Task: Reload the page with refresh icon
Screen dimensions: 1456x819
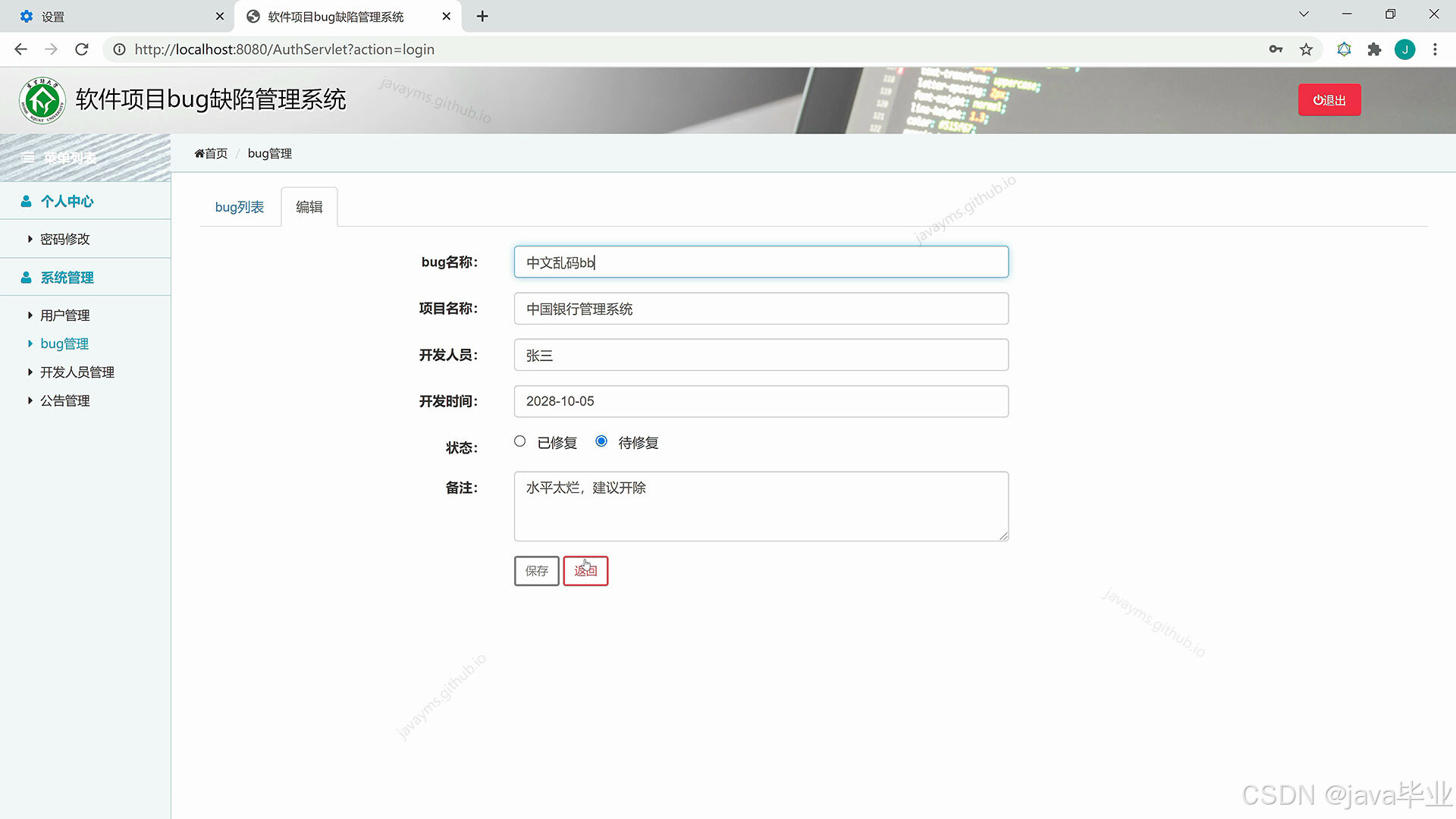Action: [82, 49]
